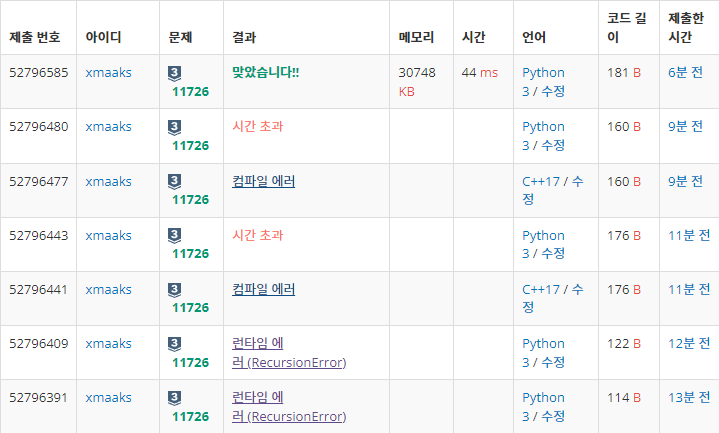Click the Silver 3 tier icon for submission 52796480
Image resolution: width=719 pixels, height=433 pixels.
[x=174, y=128]
